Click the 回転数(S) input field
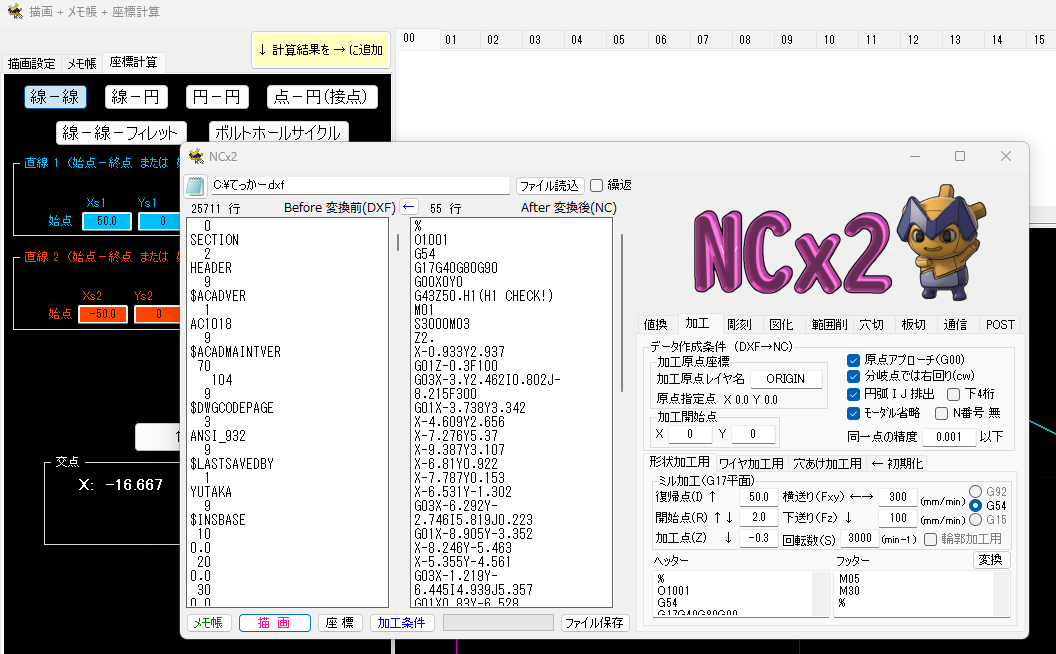Screen dimensions: 1056x654 (859, 538)
